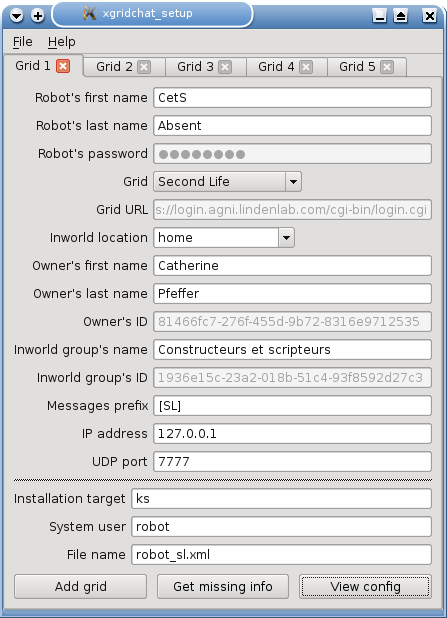
Task: Click the plus icon in the title bar
Action: click(x=38, y=16)
